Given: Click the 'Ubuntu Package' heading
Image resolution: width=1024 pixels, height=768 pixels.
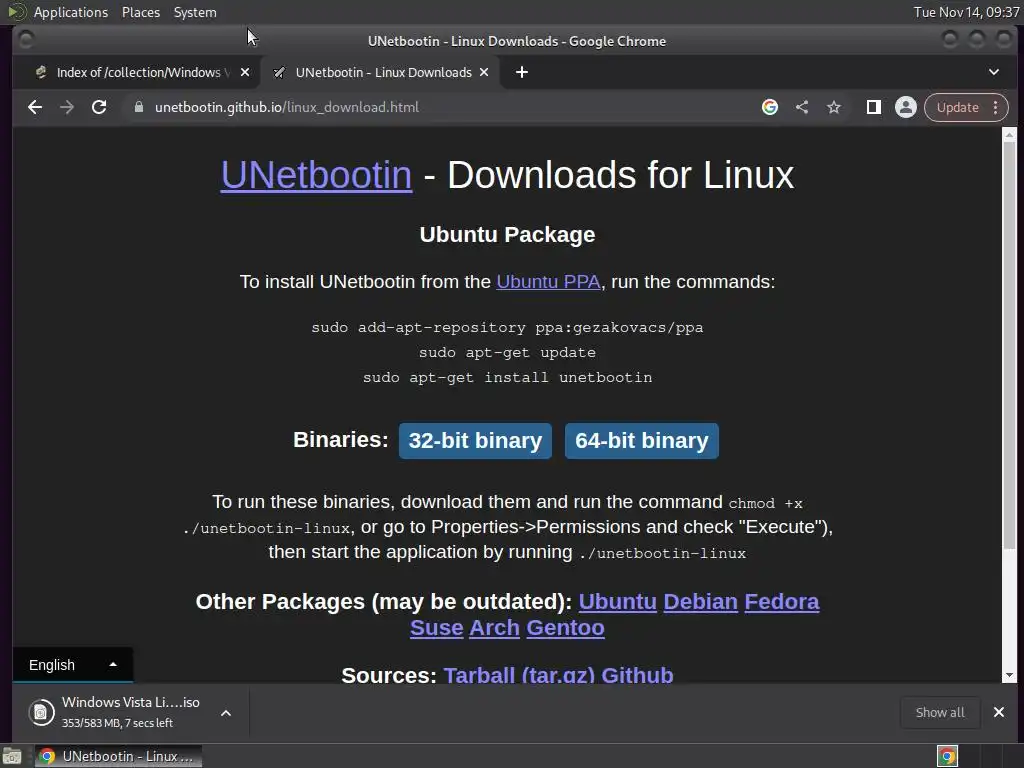Looking at the screenshot, I should (x=507, y=234).
